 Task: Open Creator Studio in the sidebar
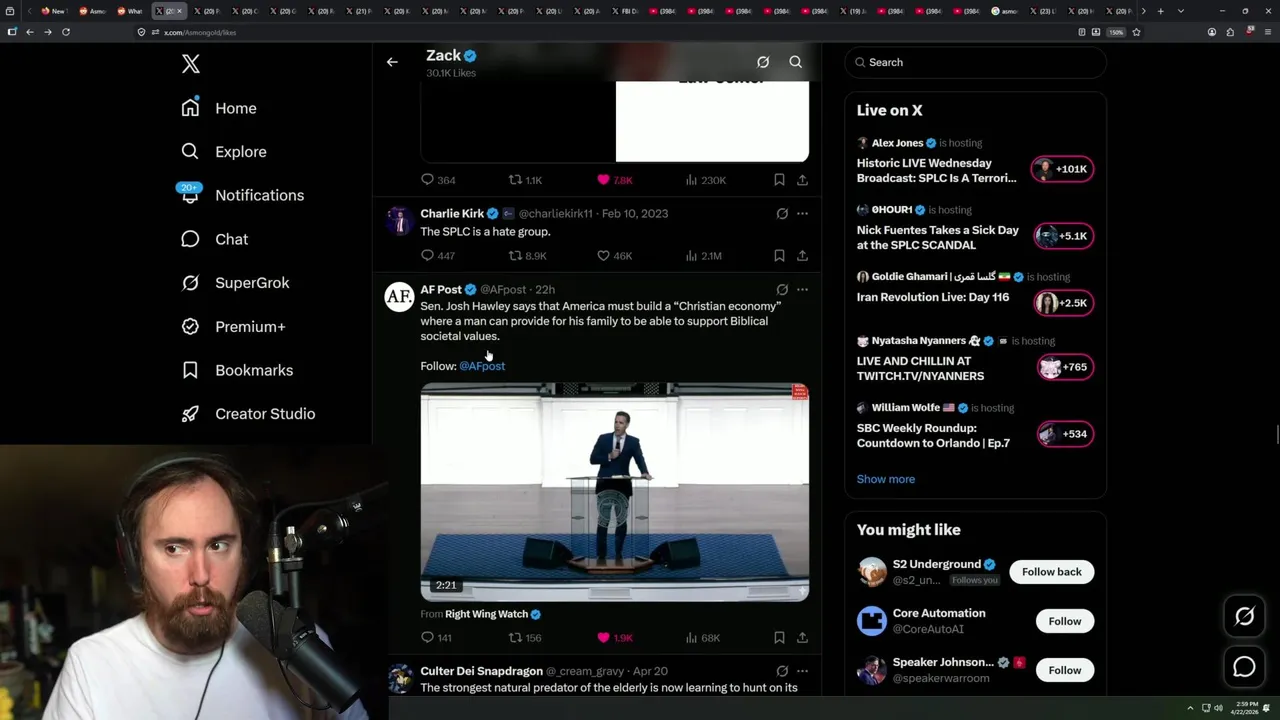(248, 414)
